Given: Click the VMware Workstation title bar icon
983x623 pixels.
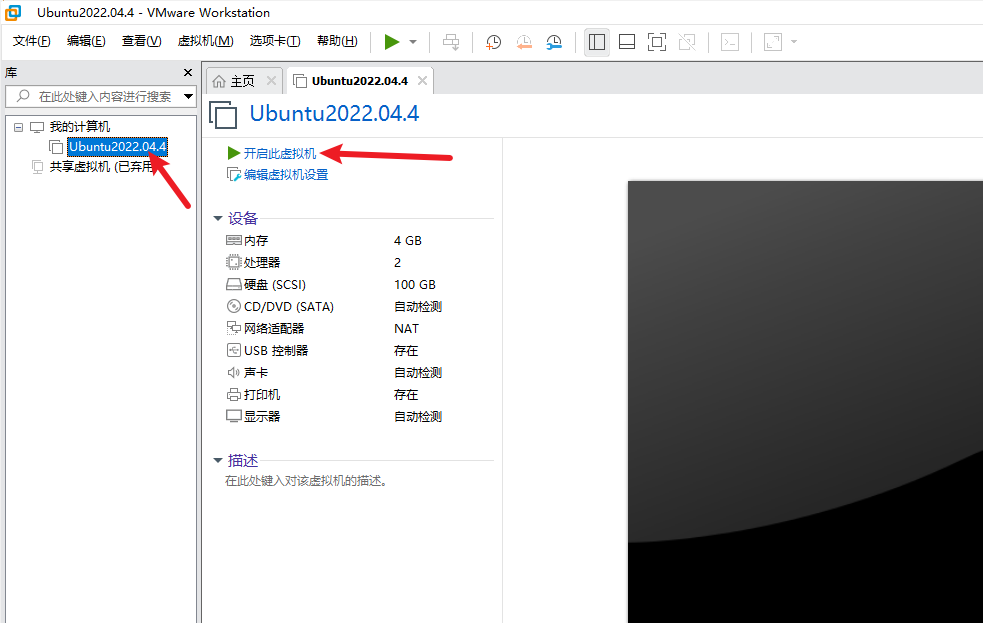Looking at the screenshot, I should coord(13,13).
